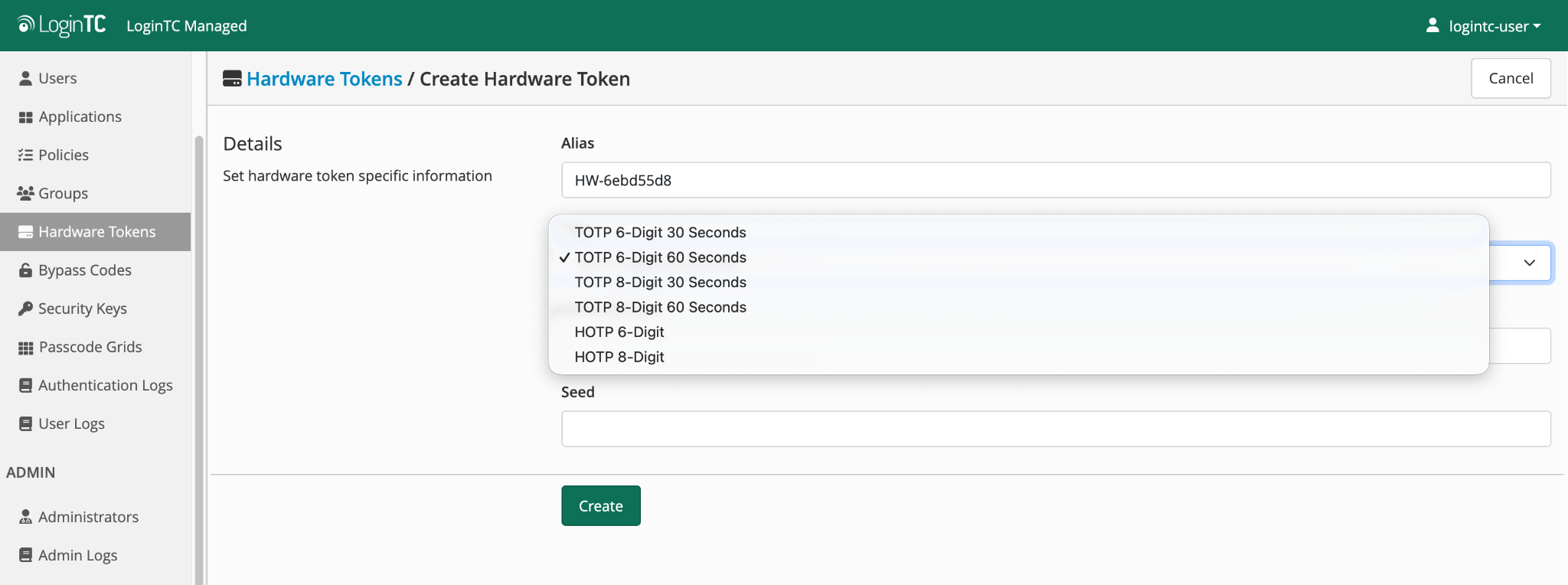Click the User Logs book icon
This screenshot has width=1568, height=585.
[25, 423]
